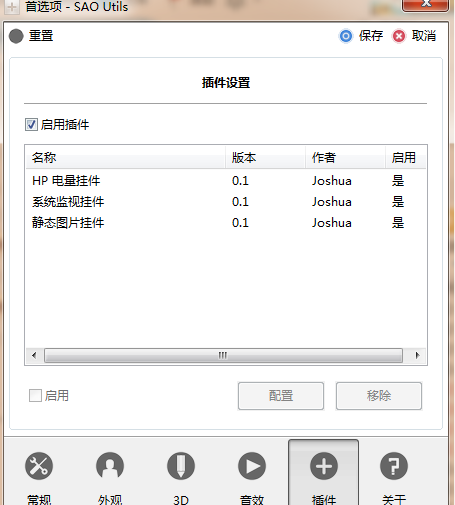This screenshot has width=455, height=505.
Task: Click the horizontal scrollbar left arrow
Action: pyautogui.click(x=34, y=355)
